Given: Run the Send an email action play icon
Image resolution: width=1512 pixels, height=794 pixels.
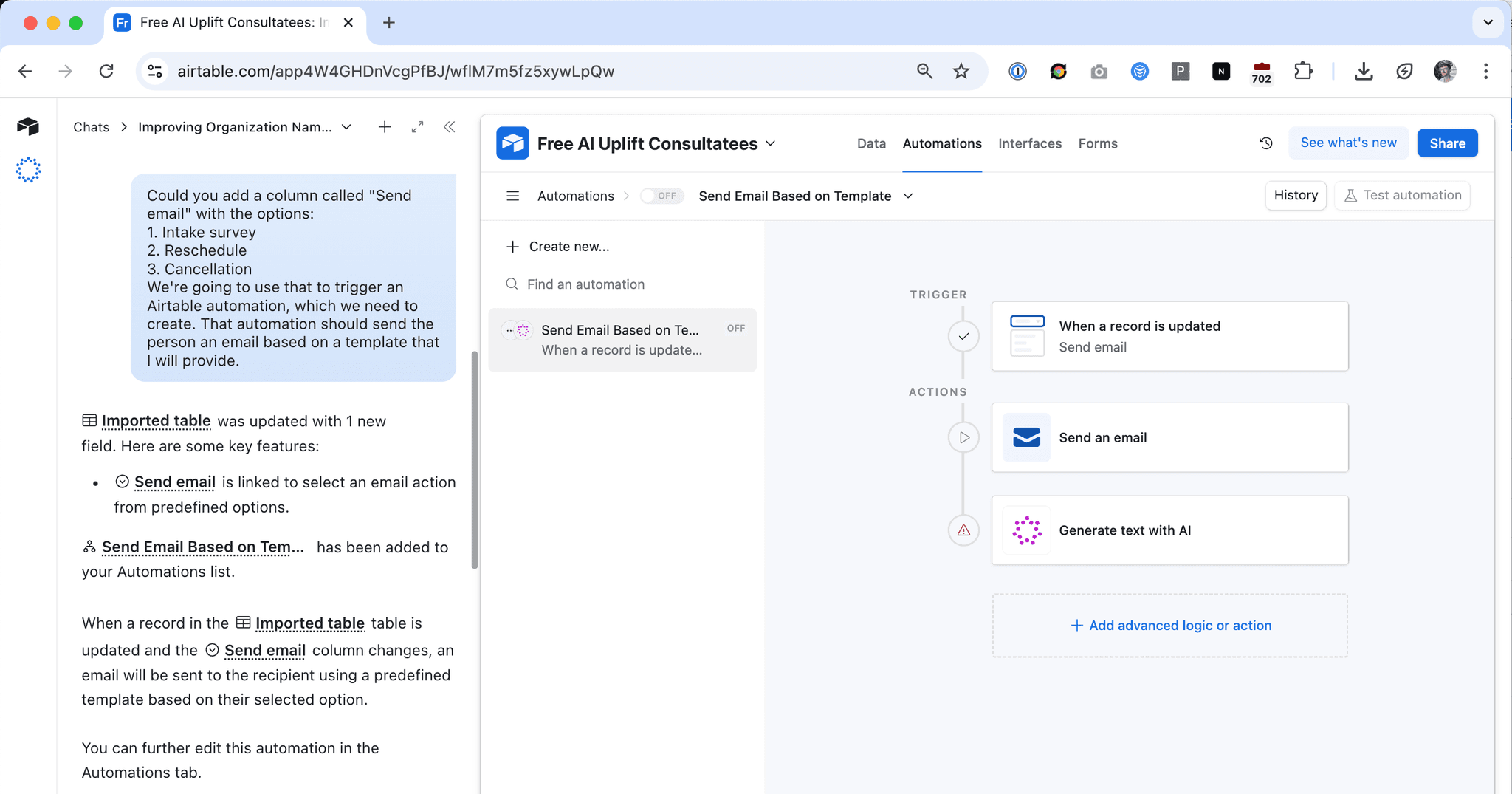Looking at the screenshot, I should click(x=963, y=437).
